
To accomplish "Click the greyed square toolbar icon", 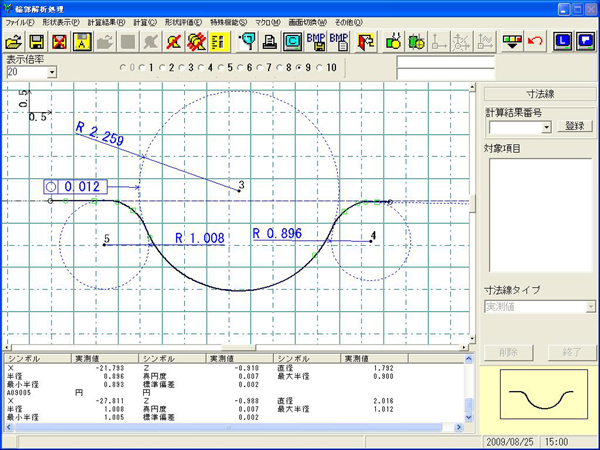I will click(128, 41).
